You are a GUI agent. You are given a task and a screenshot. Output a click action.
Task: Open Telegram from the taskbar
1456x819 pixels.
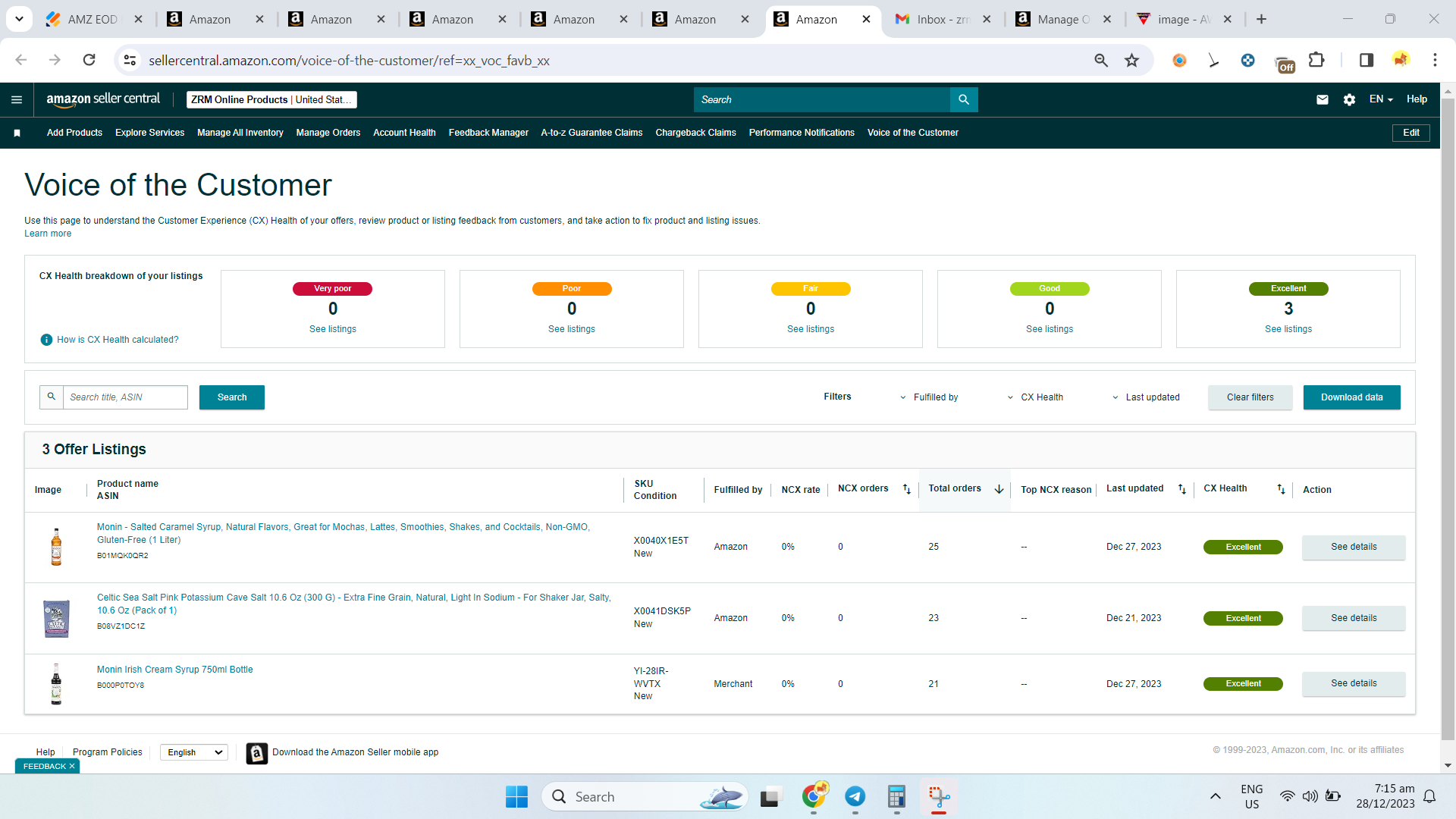(x=855, y=797)
